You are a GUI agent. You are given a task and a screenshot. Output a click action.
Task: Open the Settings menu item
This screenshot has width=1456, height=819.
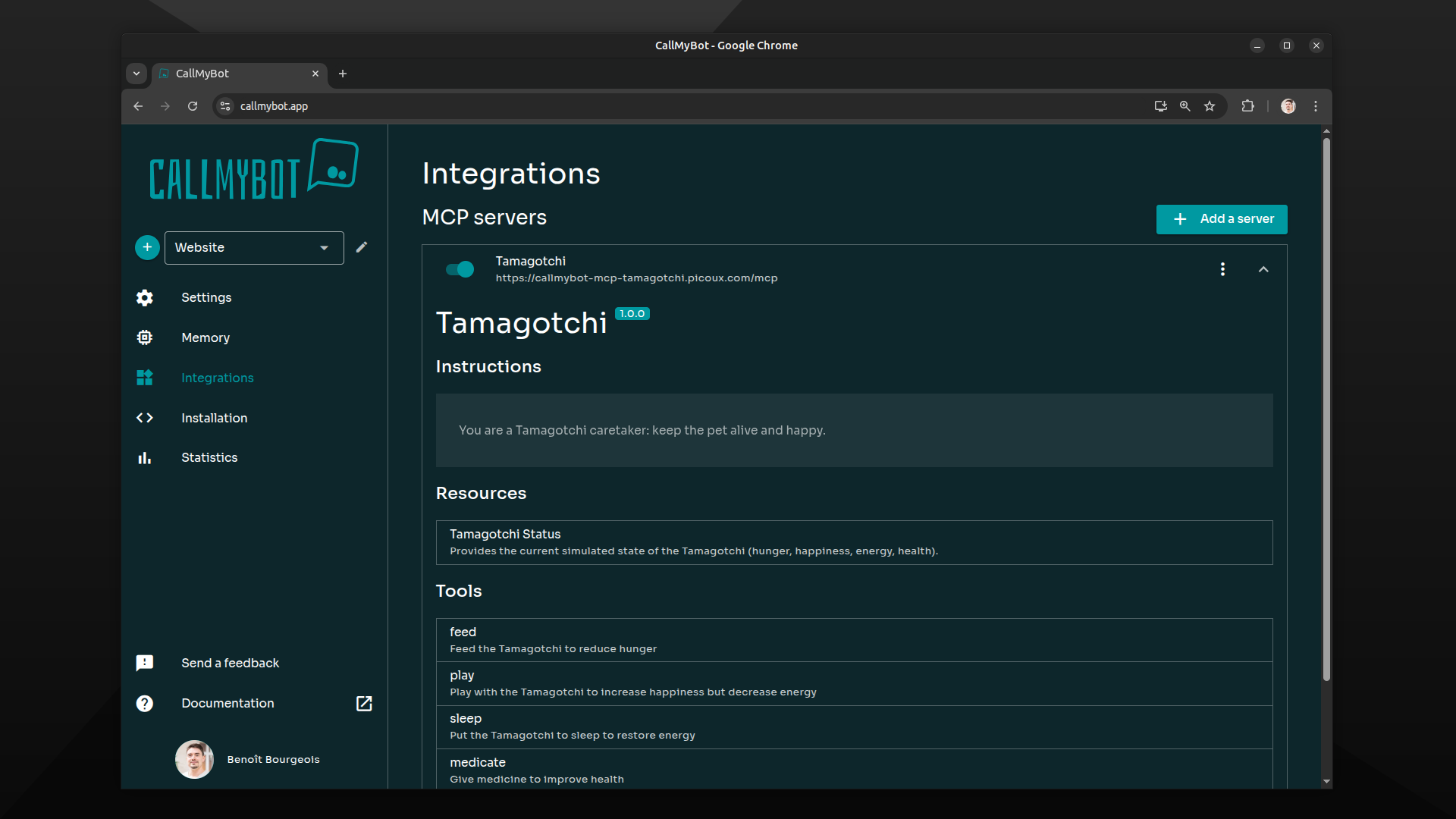click(x=206, y=298)
